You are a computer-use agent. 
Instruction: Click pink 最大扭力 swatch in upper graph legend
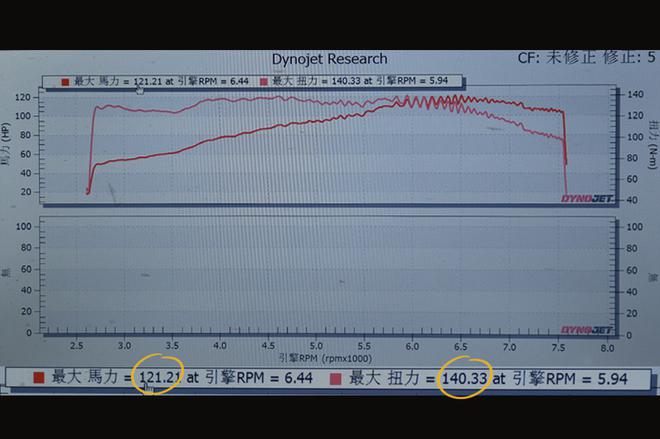click(x=264, y=81)
